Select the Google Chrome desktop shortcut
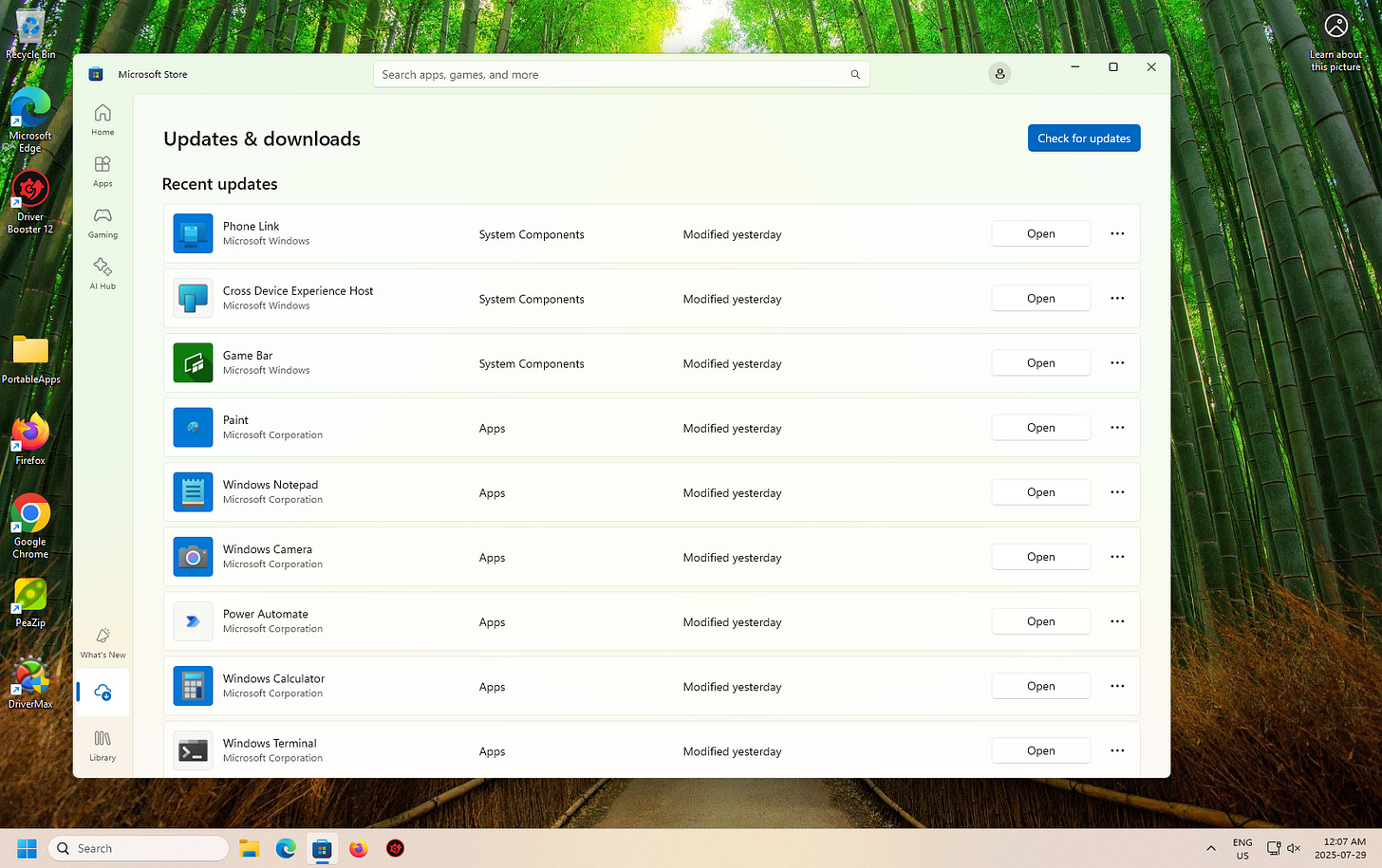Viewport: 1382px width, 868px height. 30,526
